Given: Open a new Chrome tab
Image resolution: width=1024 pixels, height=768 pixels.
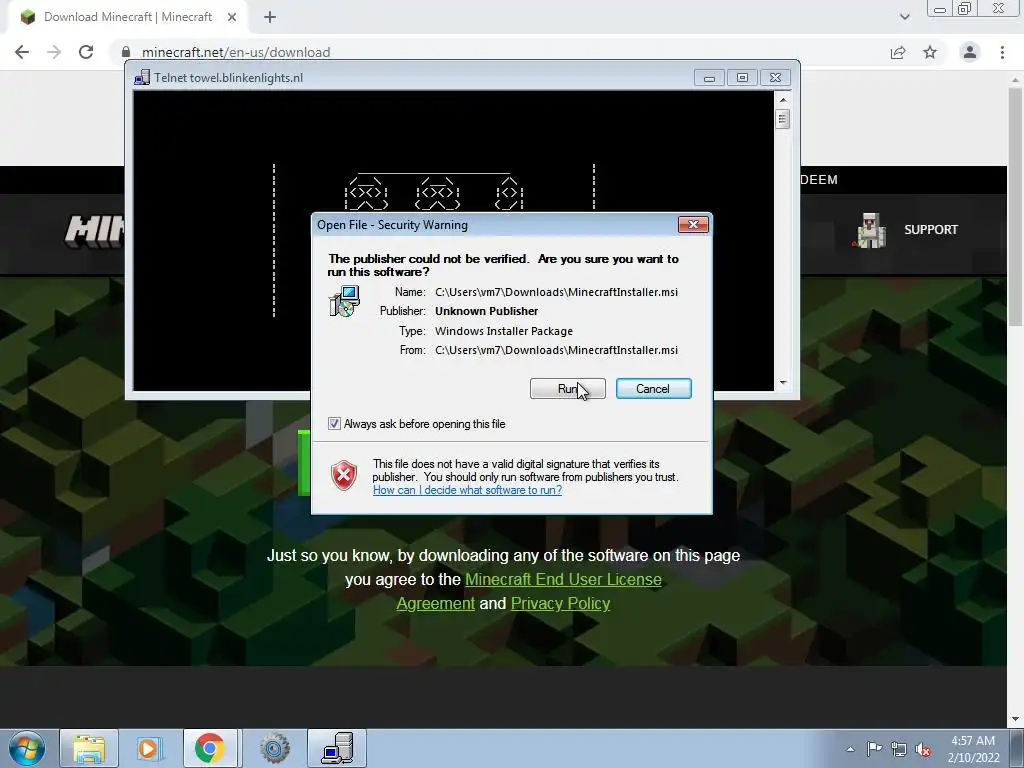Looking at the screenshot, I should pyautogui.click(x=270, y=17).
